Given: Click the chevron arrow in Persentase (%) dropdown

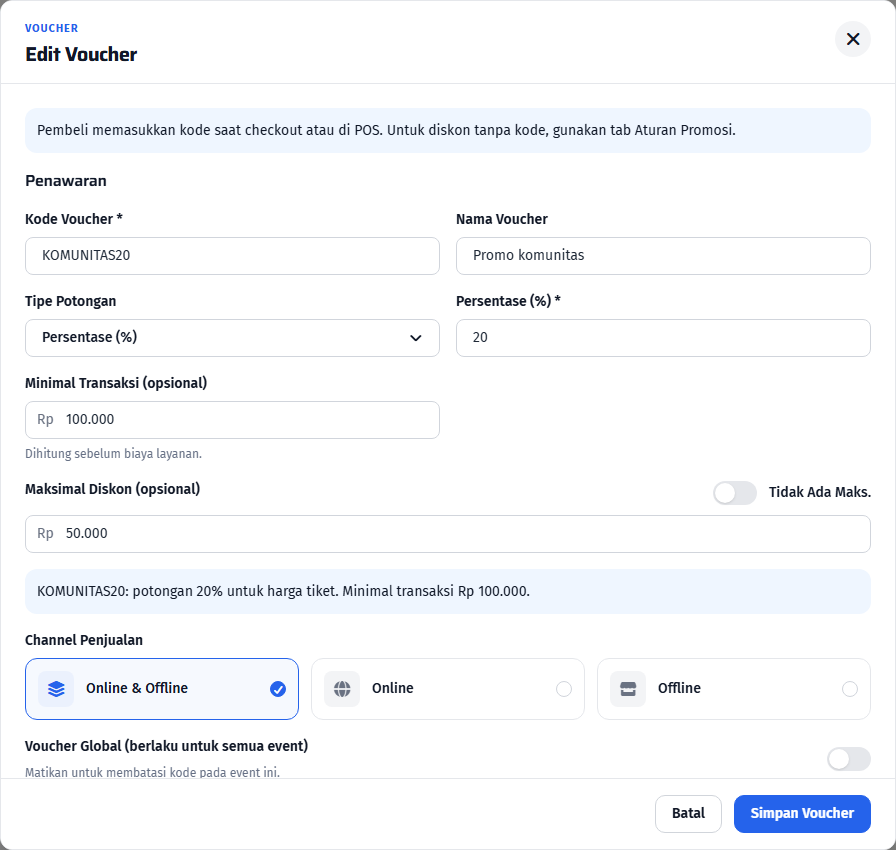Looking at the screenshot, I should click(x=416, y=338).
